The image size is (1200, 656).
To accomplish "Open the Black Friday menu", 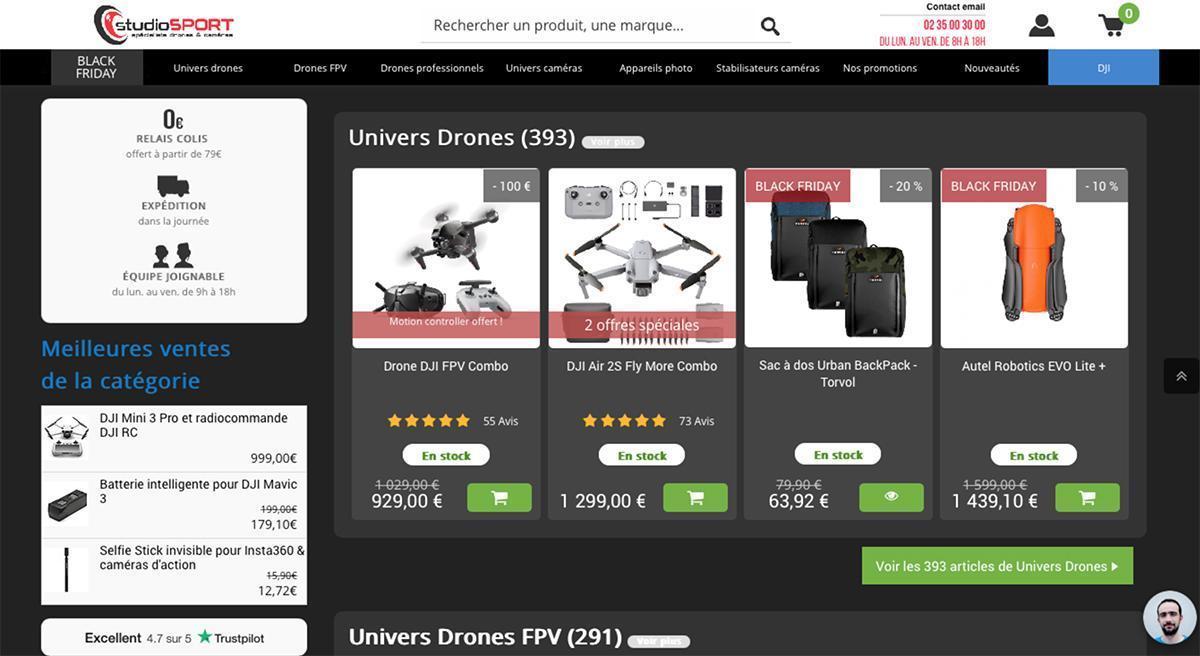I will [97, 68].
